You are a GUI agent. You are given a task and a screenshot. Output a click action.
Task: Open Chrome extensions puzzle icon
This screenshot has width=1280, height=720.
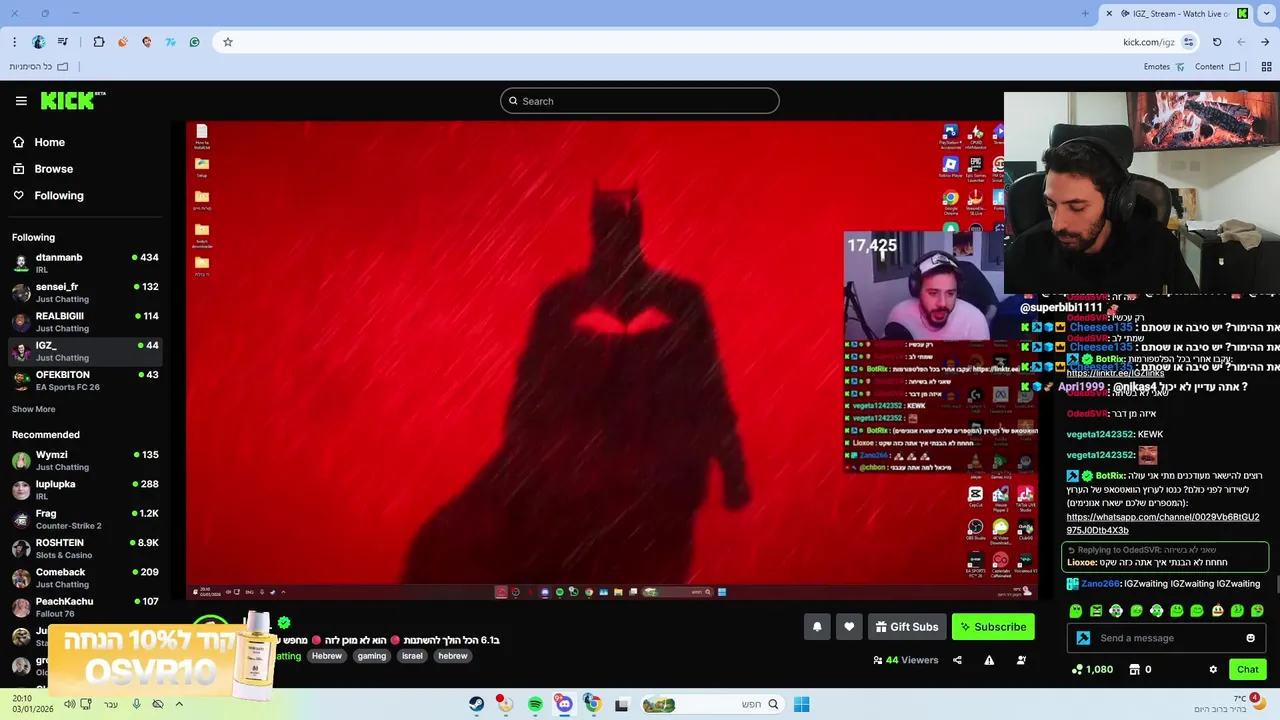pos(99,42)
